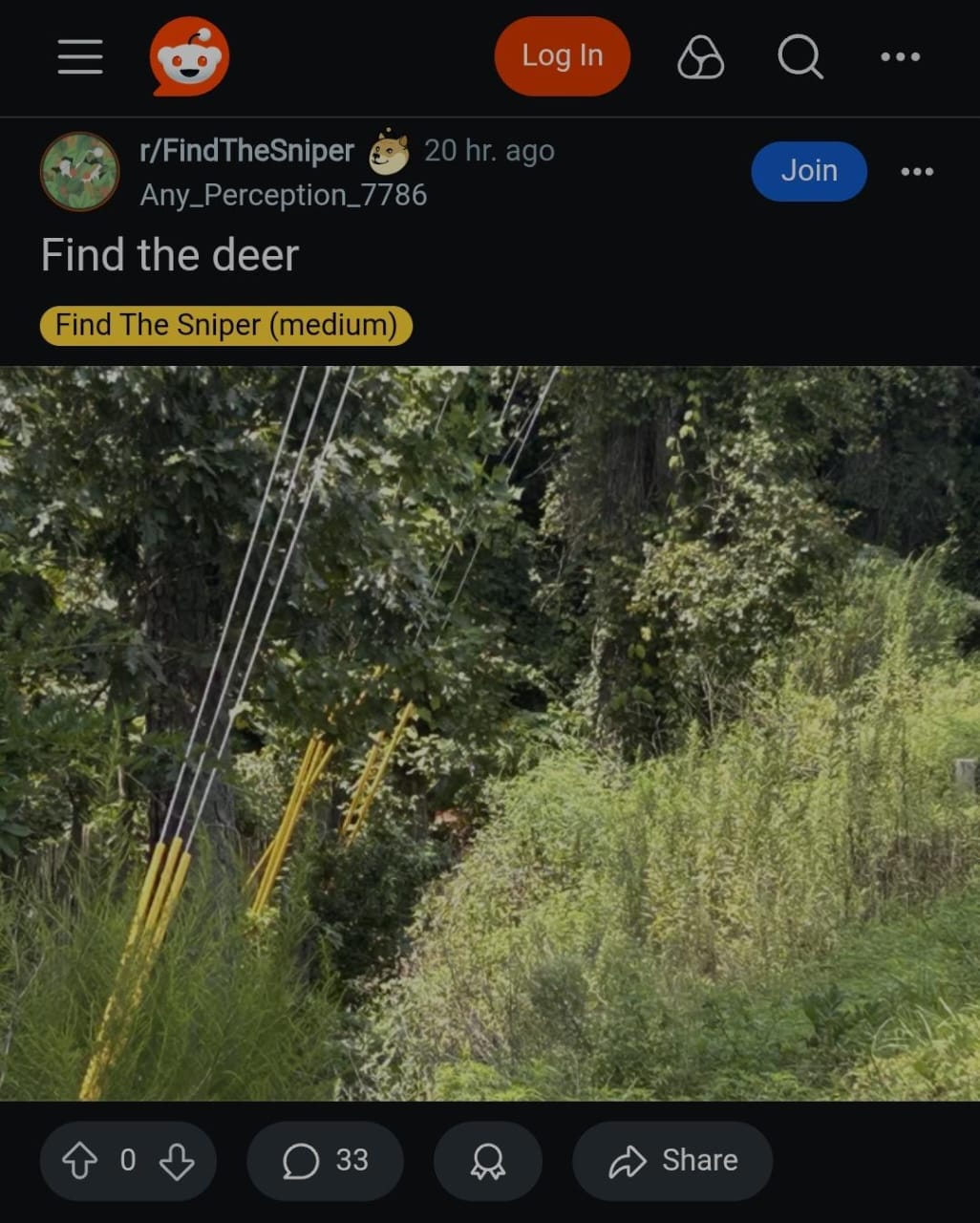
Task: Open the post titled Find the deer
Action: coord(170,254)
